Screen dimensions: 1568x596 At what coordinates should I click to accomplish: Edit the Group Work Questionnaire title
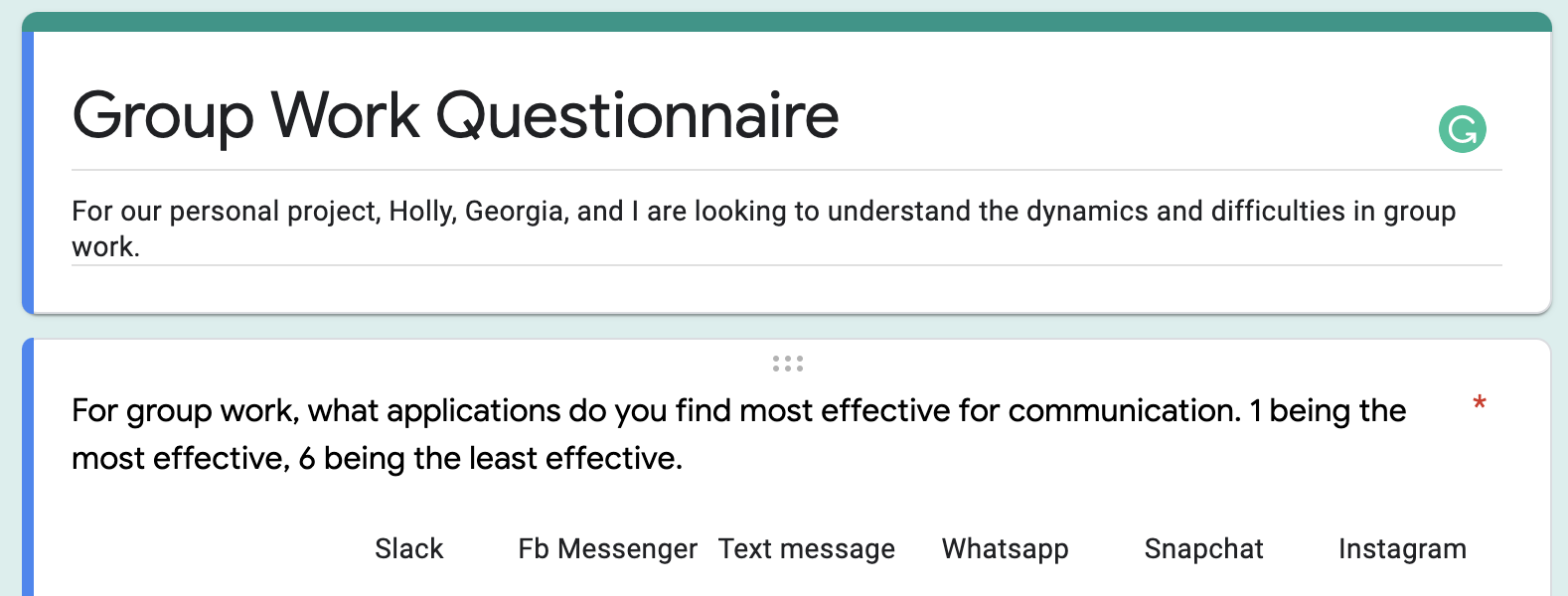pyautogui.click(x=455, y=115)
